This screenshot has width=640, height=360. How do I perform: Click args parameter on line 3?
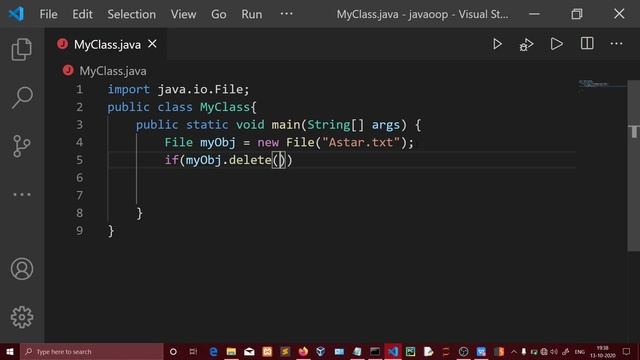click(x=385, y=125)
